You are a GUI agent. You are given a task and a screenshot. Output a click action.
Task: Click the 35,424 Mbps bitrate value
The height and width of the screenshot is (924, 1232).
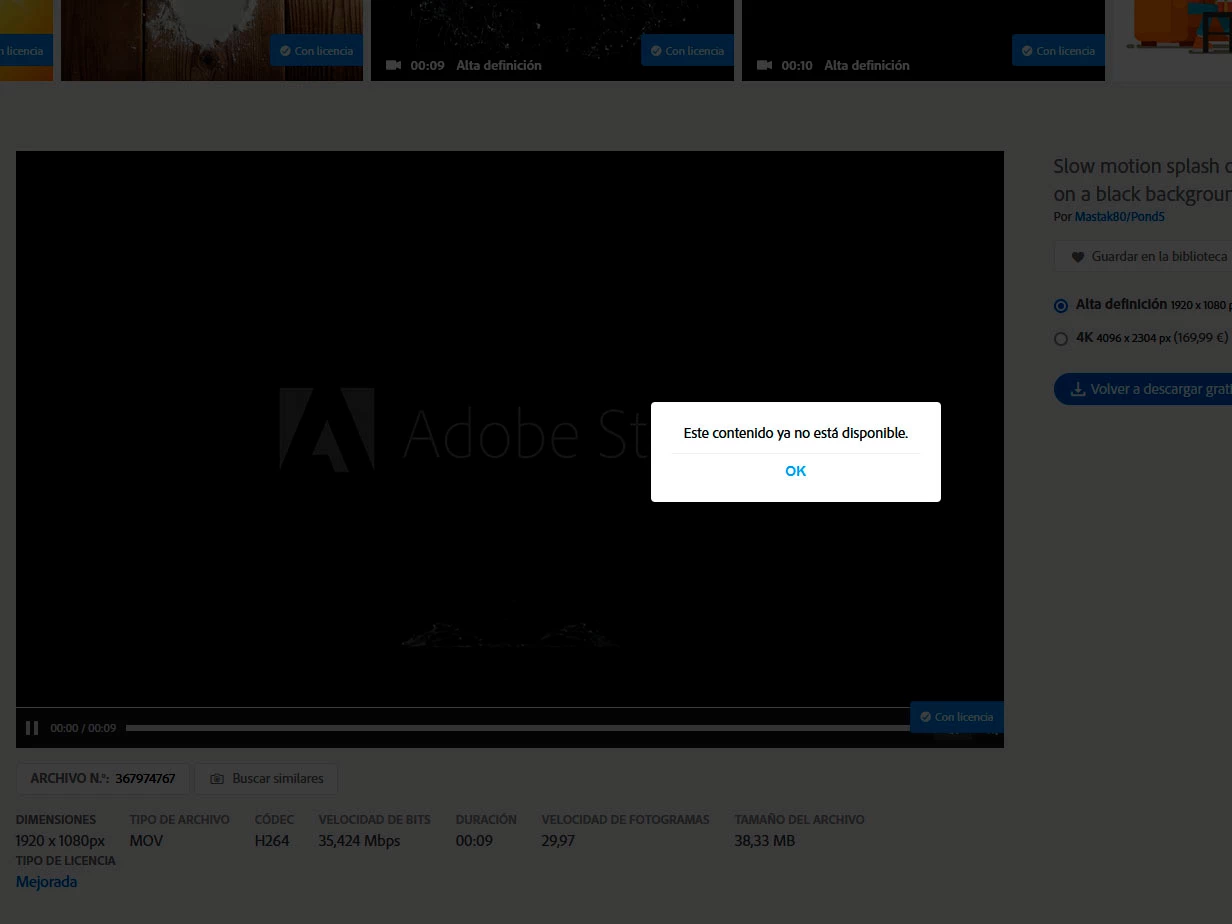359,840
